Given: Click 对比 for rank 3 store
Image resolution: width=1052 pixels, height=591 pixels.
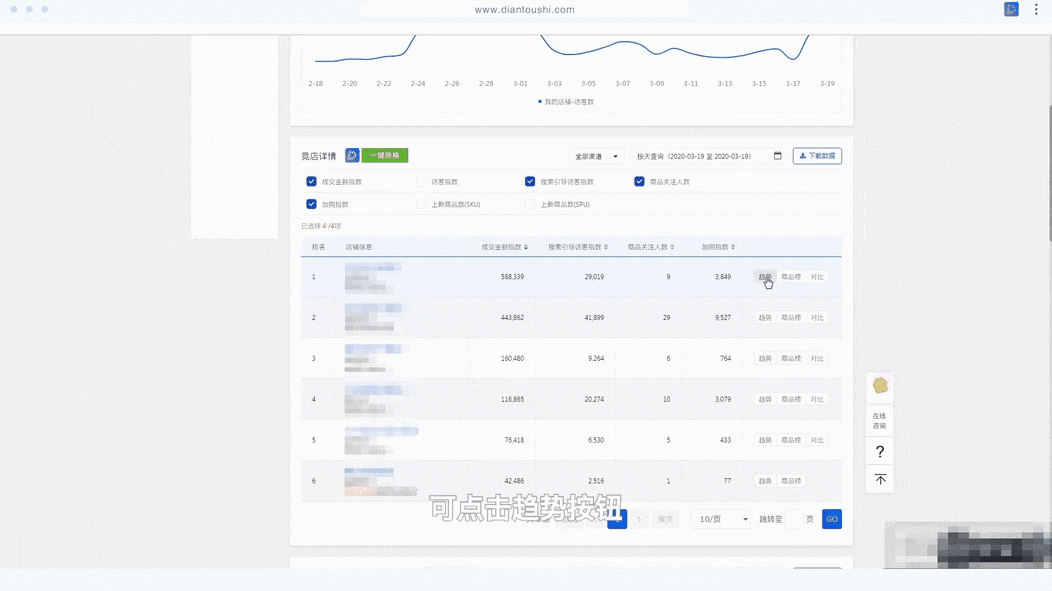Looking at the screenshot, I should [x=817, y=359].
